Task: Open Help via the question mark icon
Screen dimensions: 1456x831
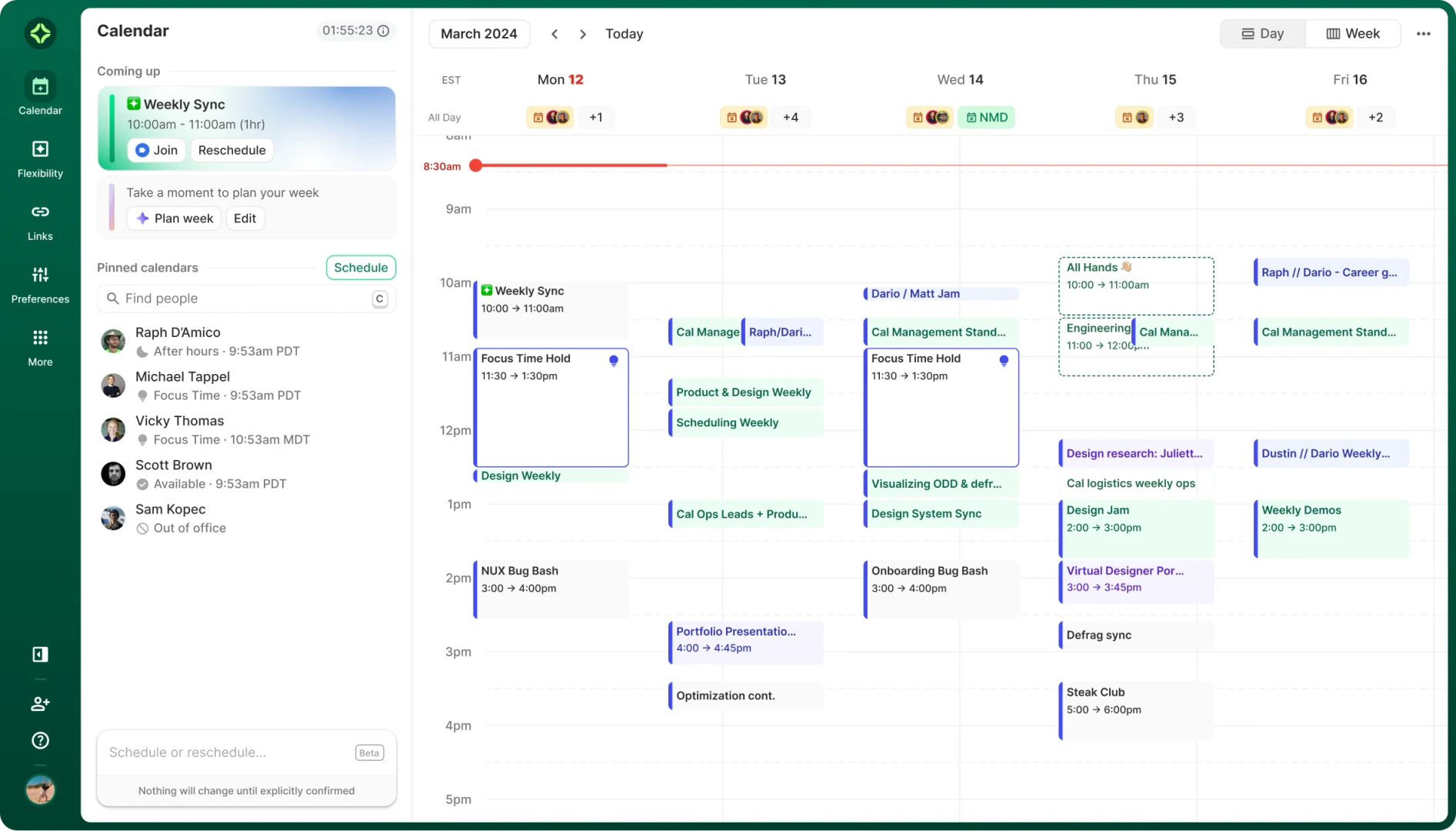Action: point(39,740)
